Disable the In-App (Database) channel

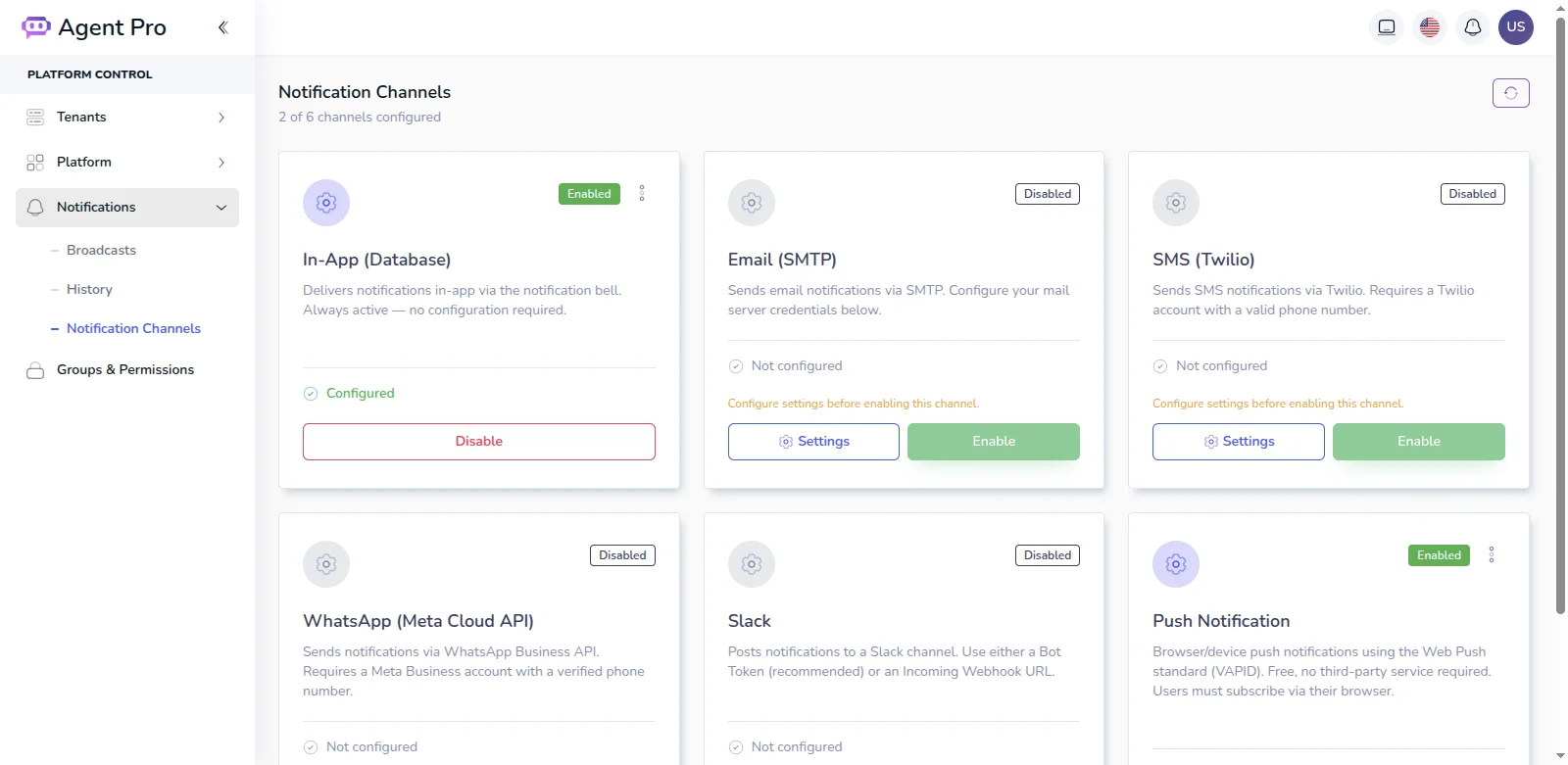tap(479, 442)
